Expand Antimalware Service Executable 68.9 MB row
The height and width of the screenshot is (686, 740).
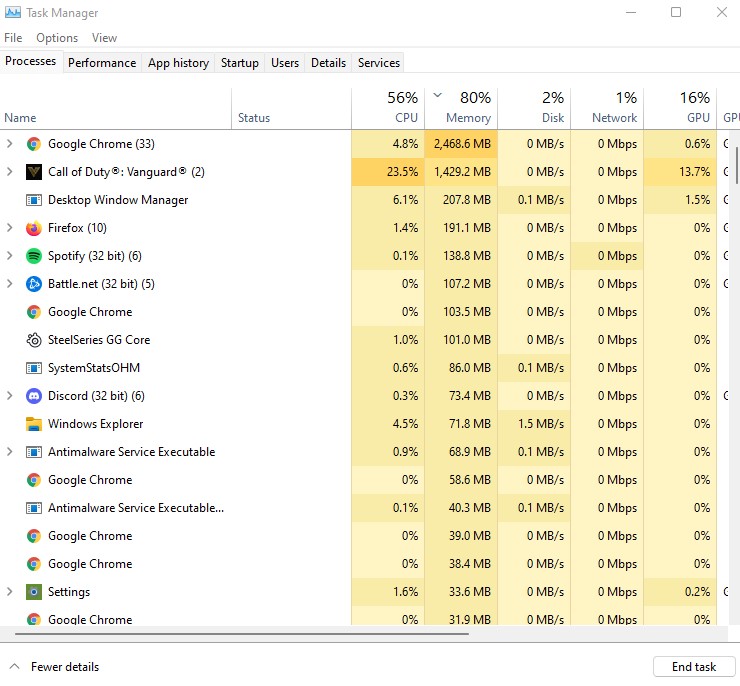click(x=9, y=452)
